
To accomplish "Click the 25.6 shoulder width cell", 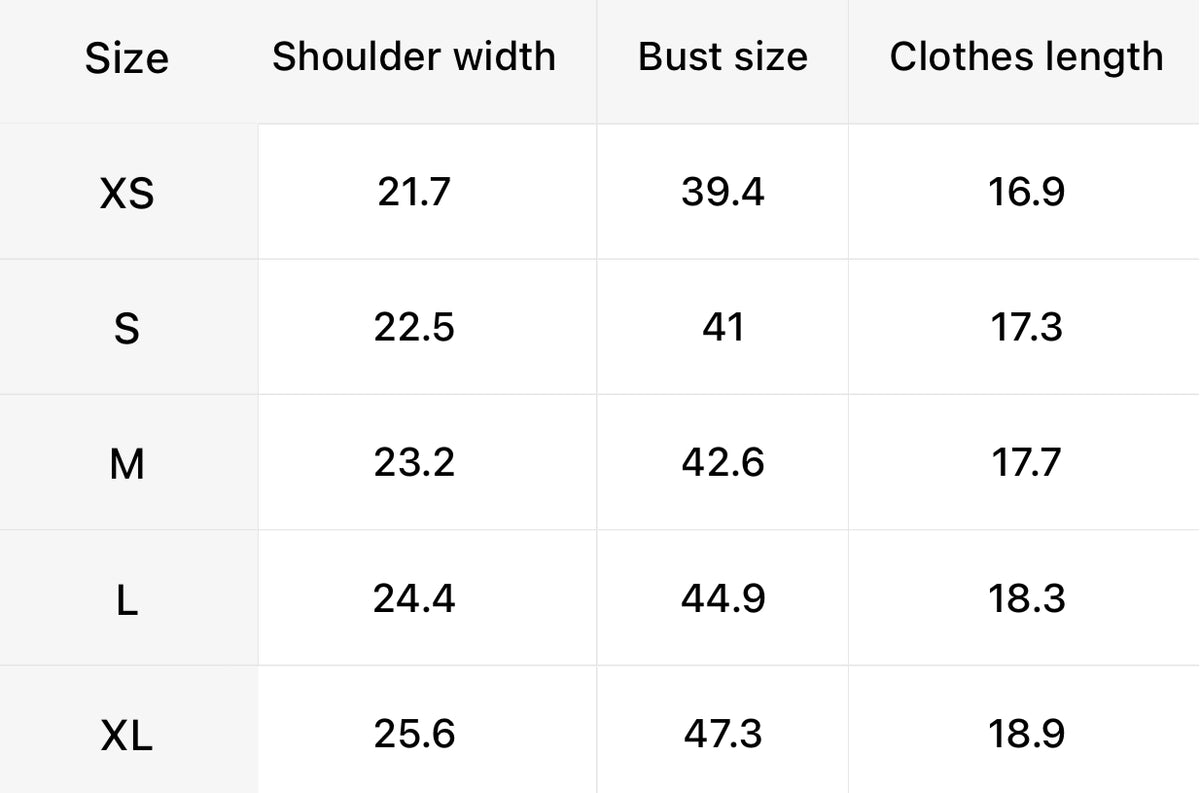I will (x=414, y=735).
